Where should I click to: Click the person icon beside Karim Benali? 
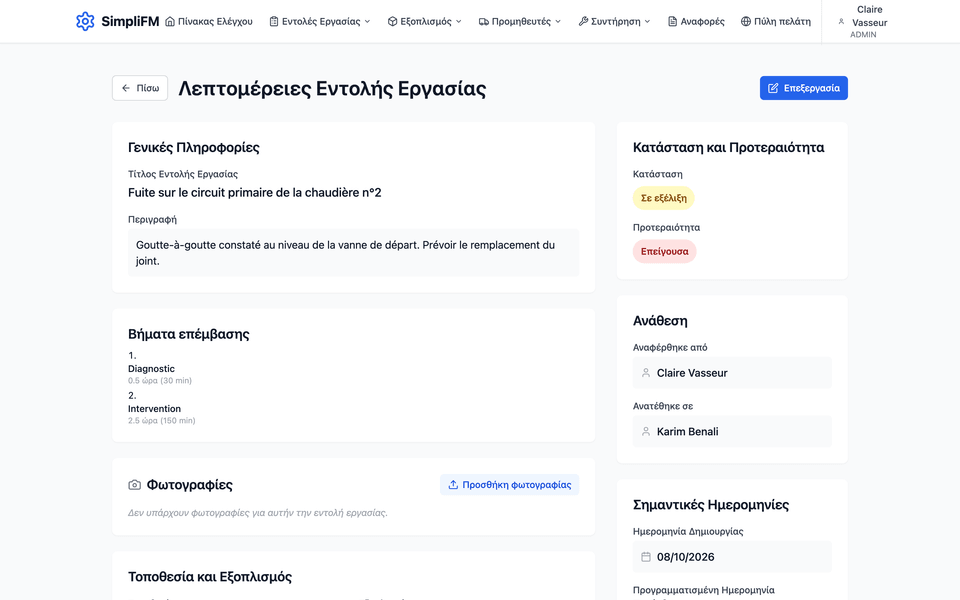(x=645, y=432)
